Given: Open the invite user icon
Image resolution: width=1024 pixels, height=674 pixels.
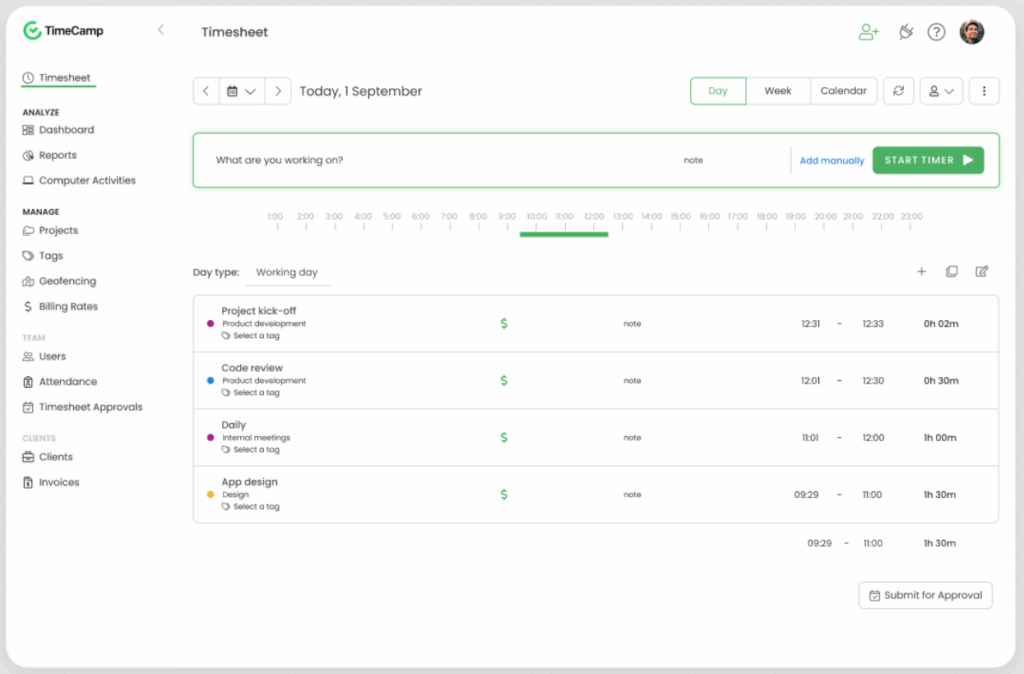Looking at the screenshot, I should click(x=869, y=32).
